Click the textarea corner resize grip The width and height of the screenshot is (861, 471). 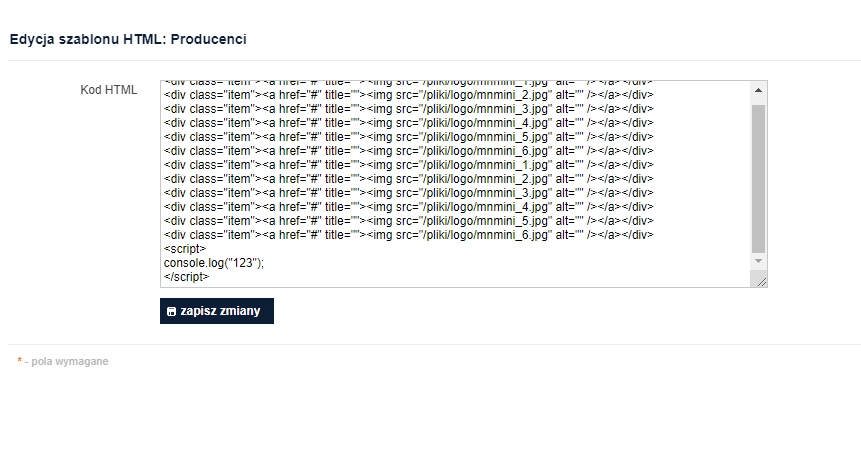click(x=762, y=282)
